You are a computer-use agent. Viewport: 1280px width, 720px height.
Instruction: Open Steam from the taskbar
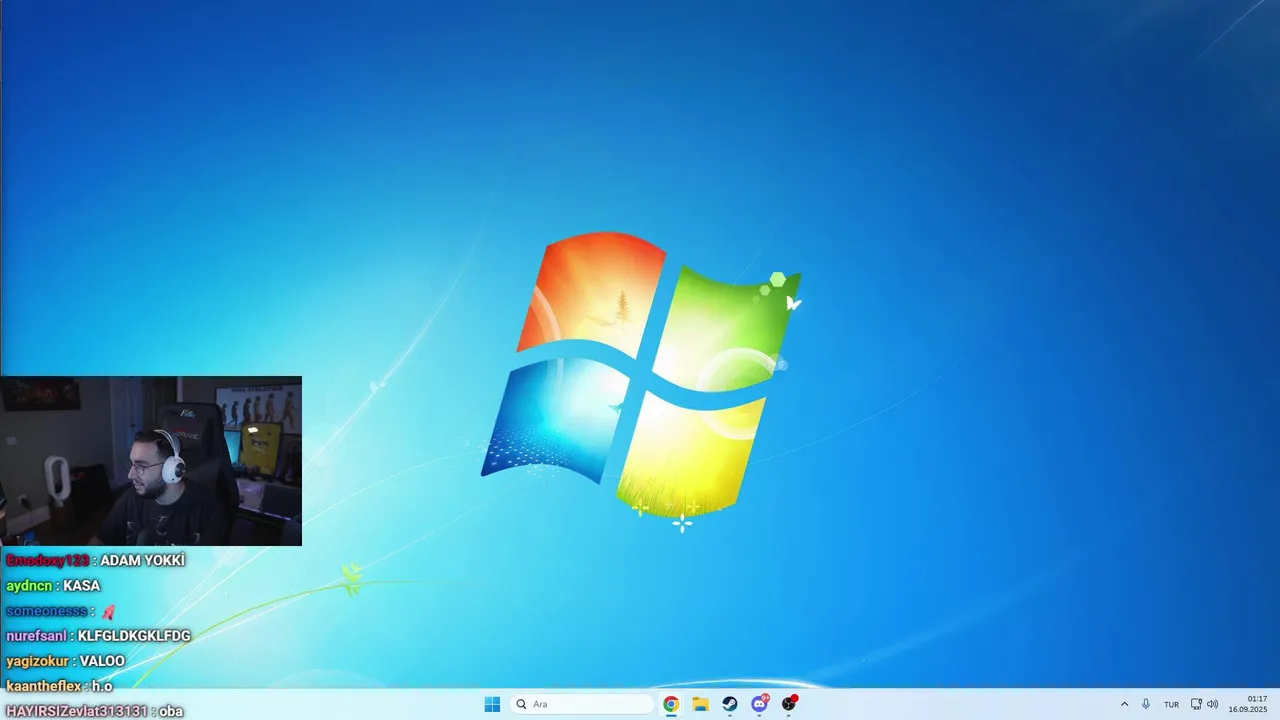[x=730, y=704]
